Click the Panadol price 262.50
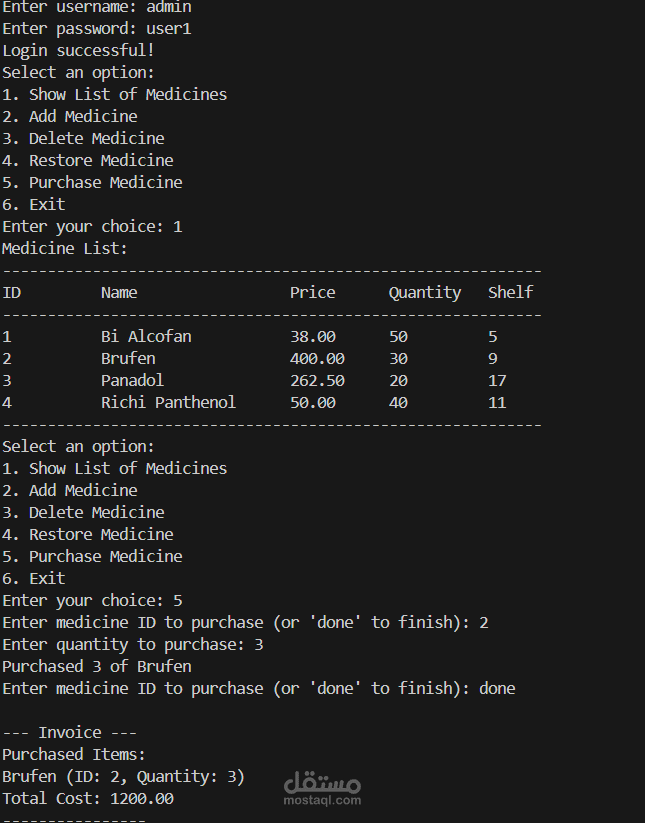Image resolution: width=645 pixels, height=823 pixels. [x=317, y=381]
